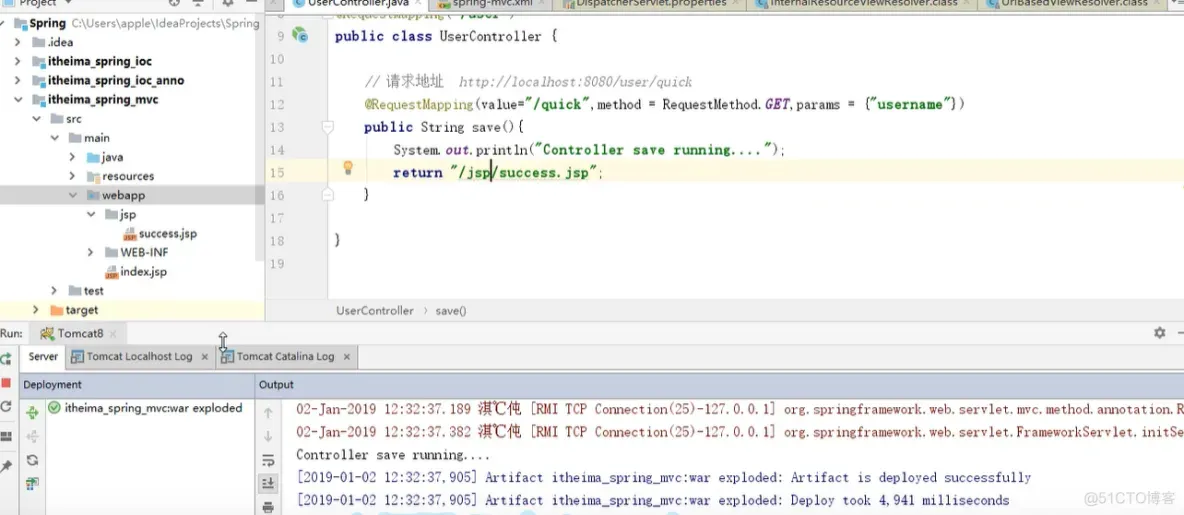Image resolution: width=1184 pixels, height=515 pixels.
Task: Click the @RequestMapping annotation on line 12
Action: pyautogui.click(x=418, y=104)
